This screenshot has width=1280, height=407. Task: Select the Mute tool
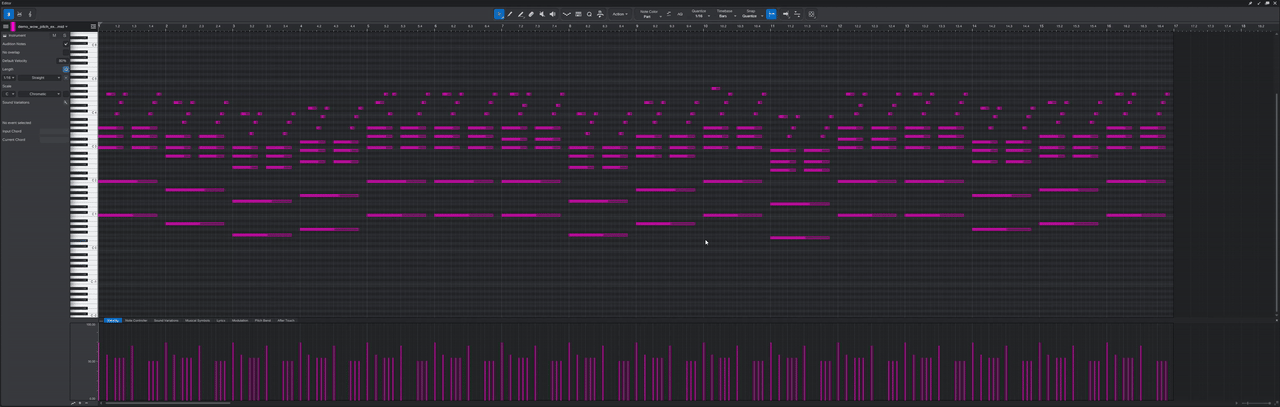coord(542,14)
